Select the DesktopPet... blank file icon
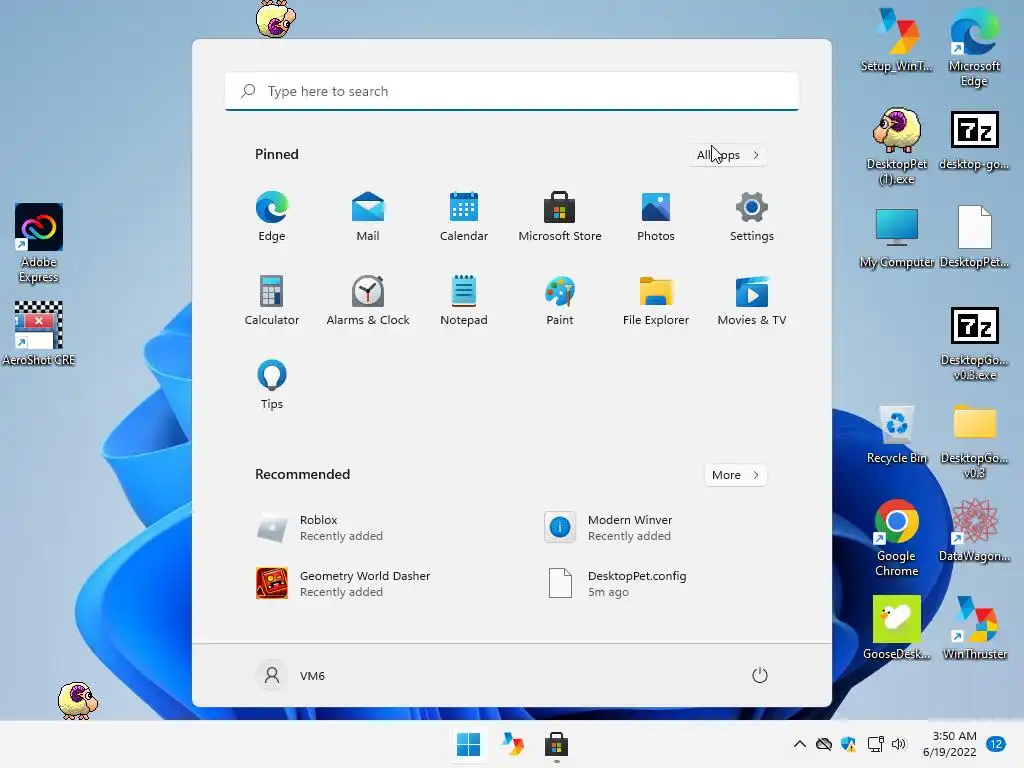The width and height of the screenshot is (1024, 768). pos(974,238)
